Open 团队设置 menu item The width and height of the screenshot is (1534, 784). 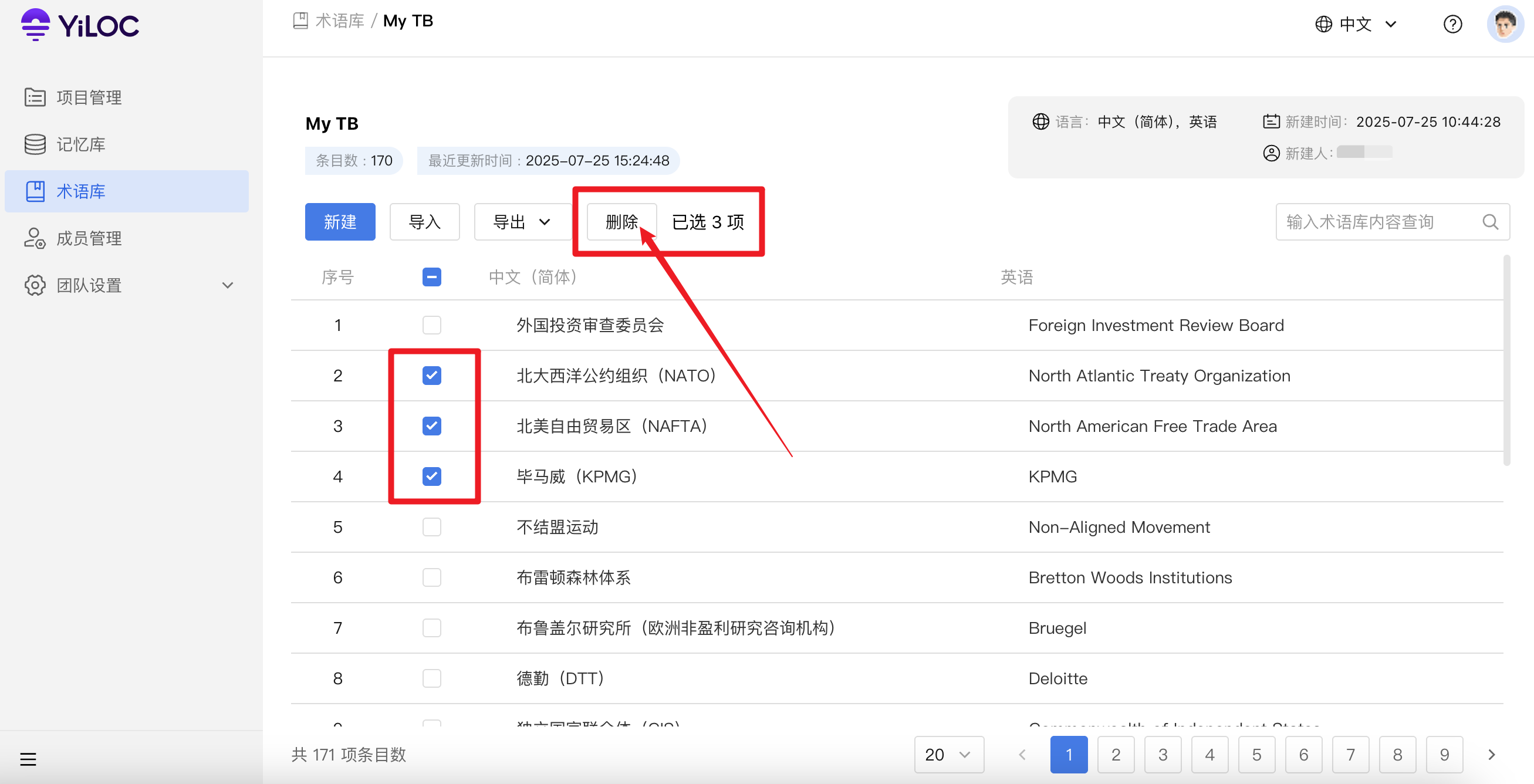pyautogui.click(x=127, y=285)
